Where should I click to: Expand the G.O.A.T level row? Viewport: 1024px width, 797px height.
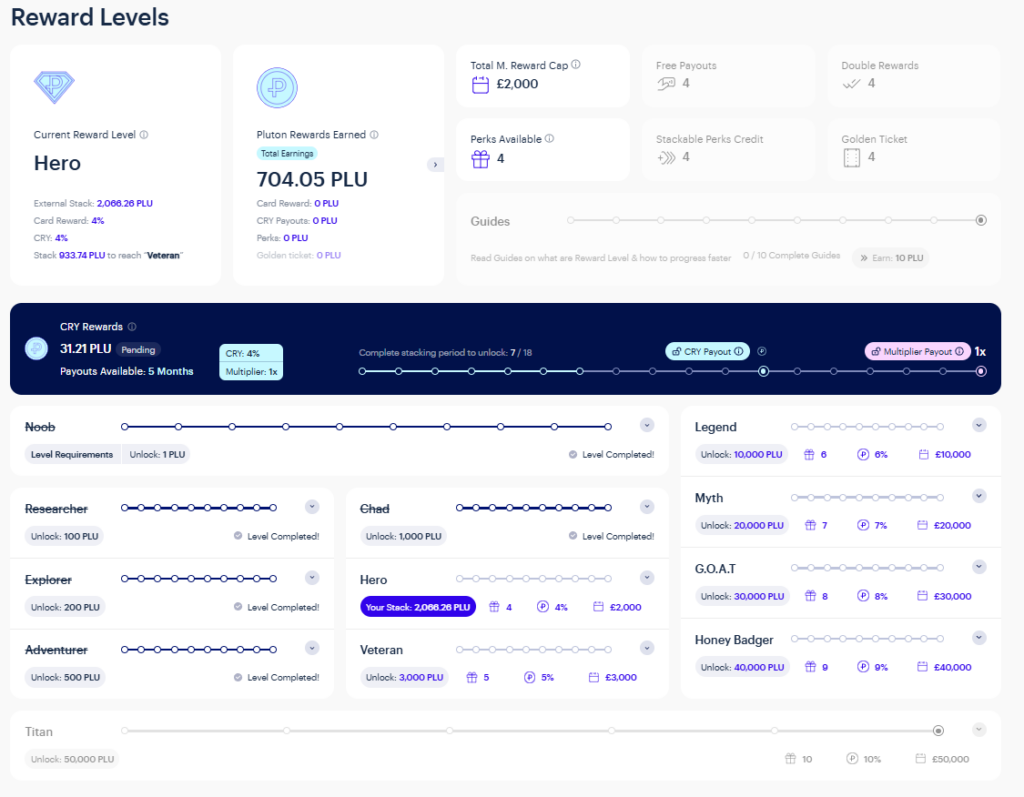click(979, 566)
